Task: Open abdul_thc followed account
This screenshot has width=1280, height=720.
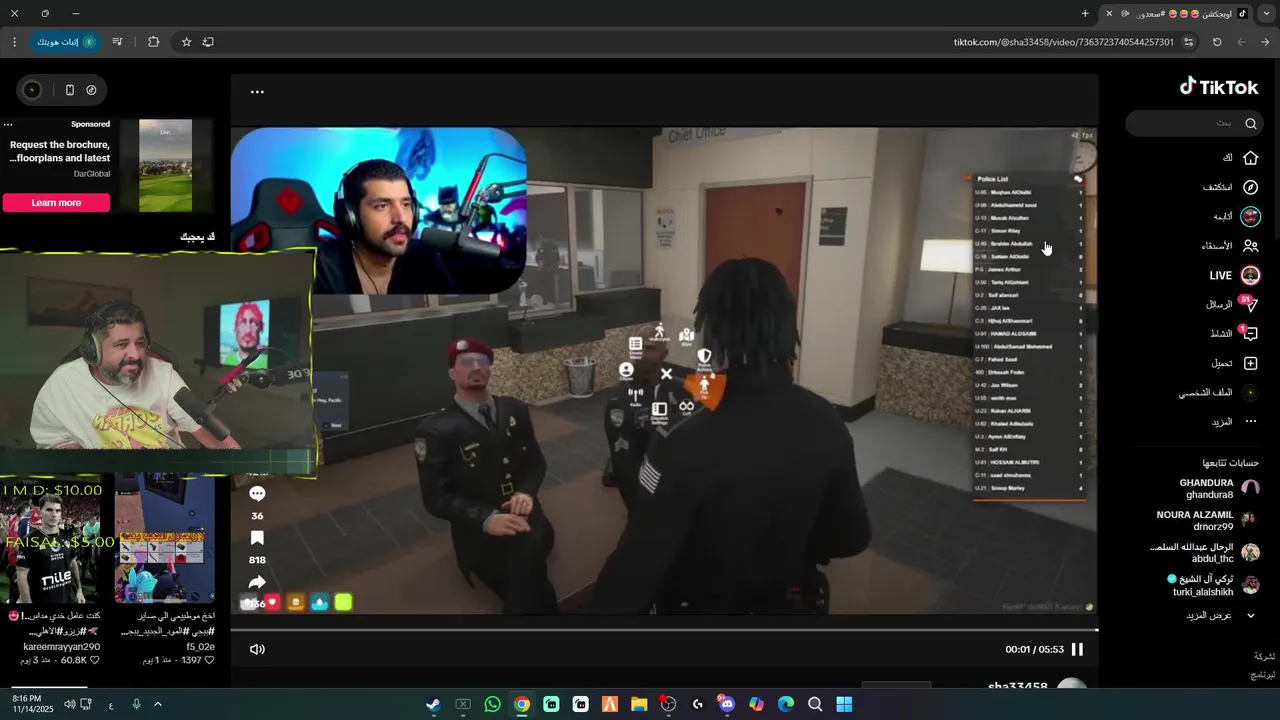Action: 1205,552
